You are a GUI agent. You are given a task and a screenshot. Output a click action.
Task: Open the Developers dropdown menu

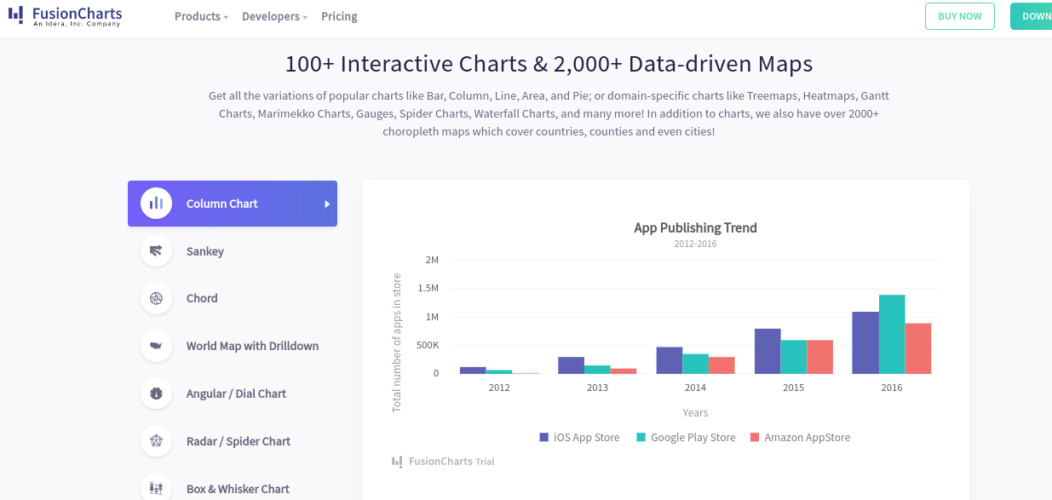click(274, 16)
